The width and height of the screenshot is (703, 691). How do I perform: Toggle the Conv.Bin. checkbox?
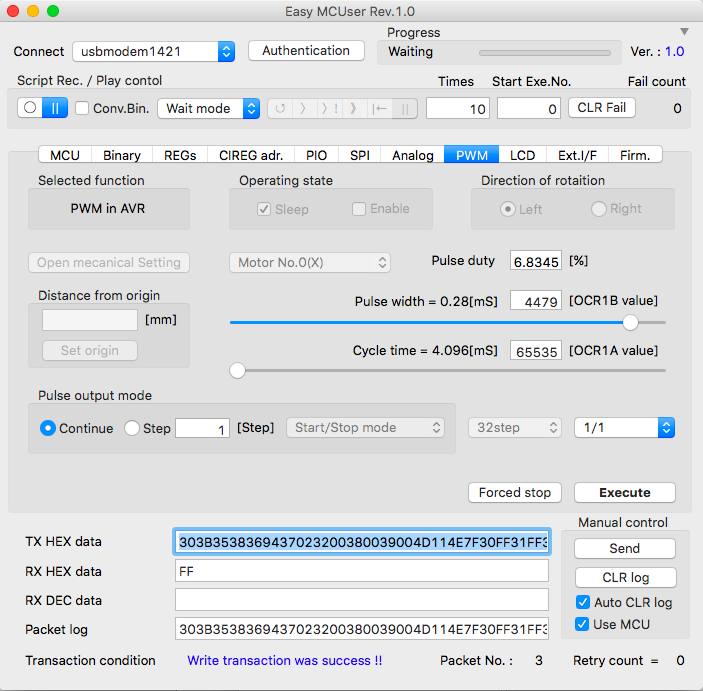click(82, 108)
